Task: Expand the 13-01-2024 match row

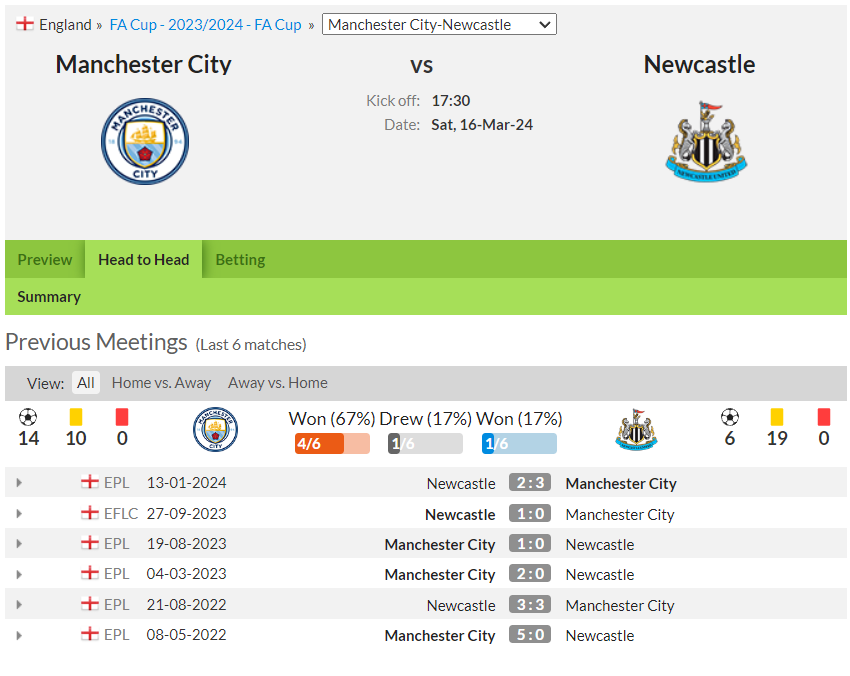Action: tap(19, 482)
